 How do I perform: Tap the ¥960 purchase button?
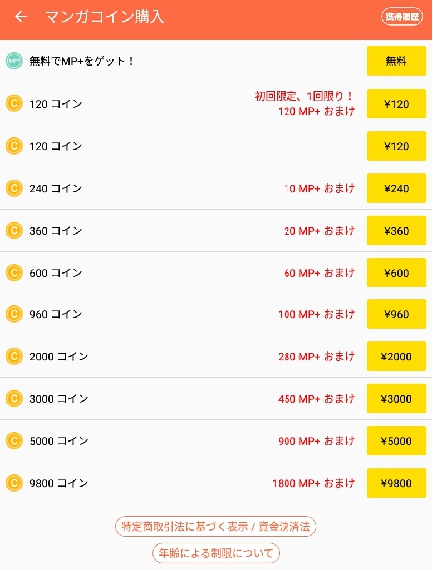point(396,314)
